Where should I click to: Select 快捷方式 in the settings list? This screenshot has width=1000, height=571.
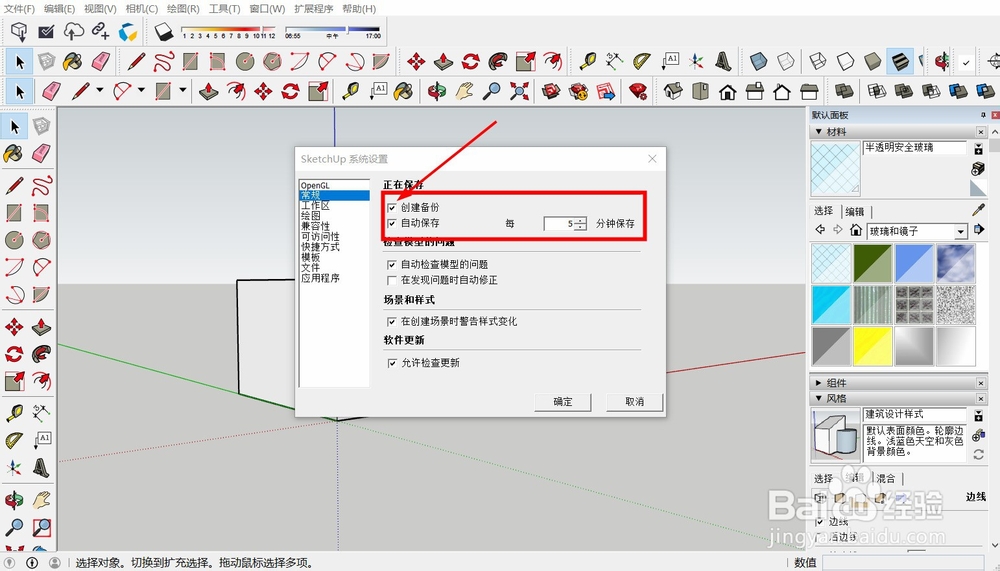coord(320,247)
